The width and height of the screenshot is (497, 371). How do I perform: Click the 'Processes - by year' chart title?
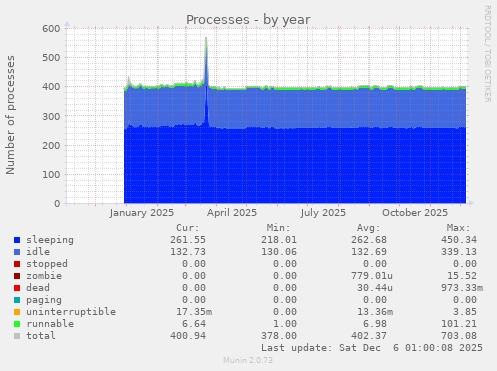(248, 20)
